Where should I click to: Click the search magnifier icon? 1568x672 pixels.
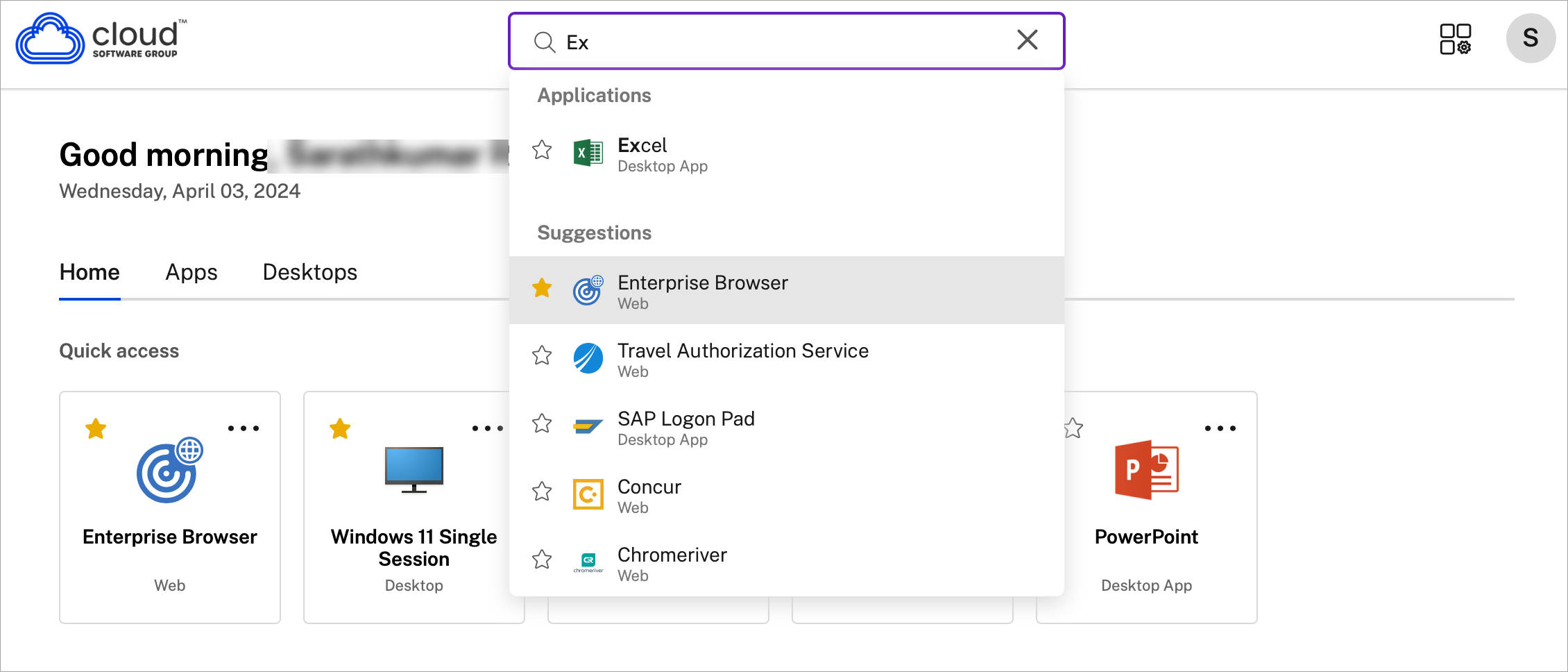[545, 42]
